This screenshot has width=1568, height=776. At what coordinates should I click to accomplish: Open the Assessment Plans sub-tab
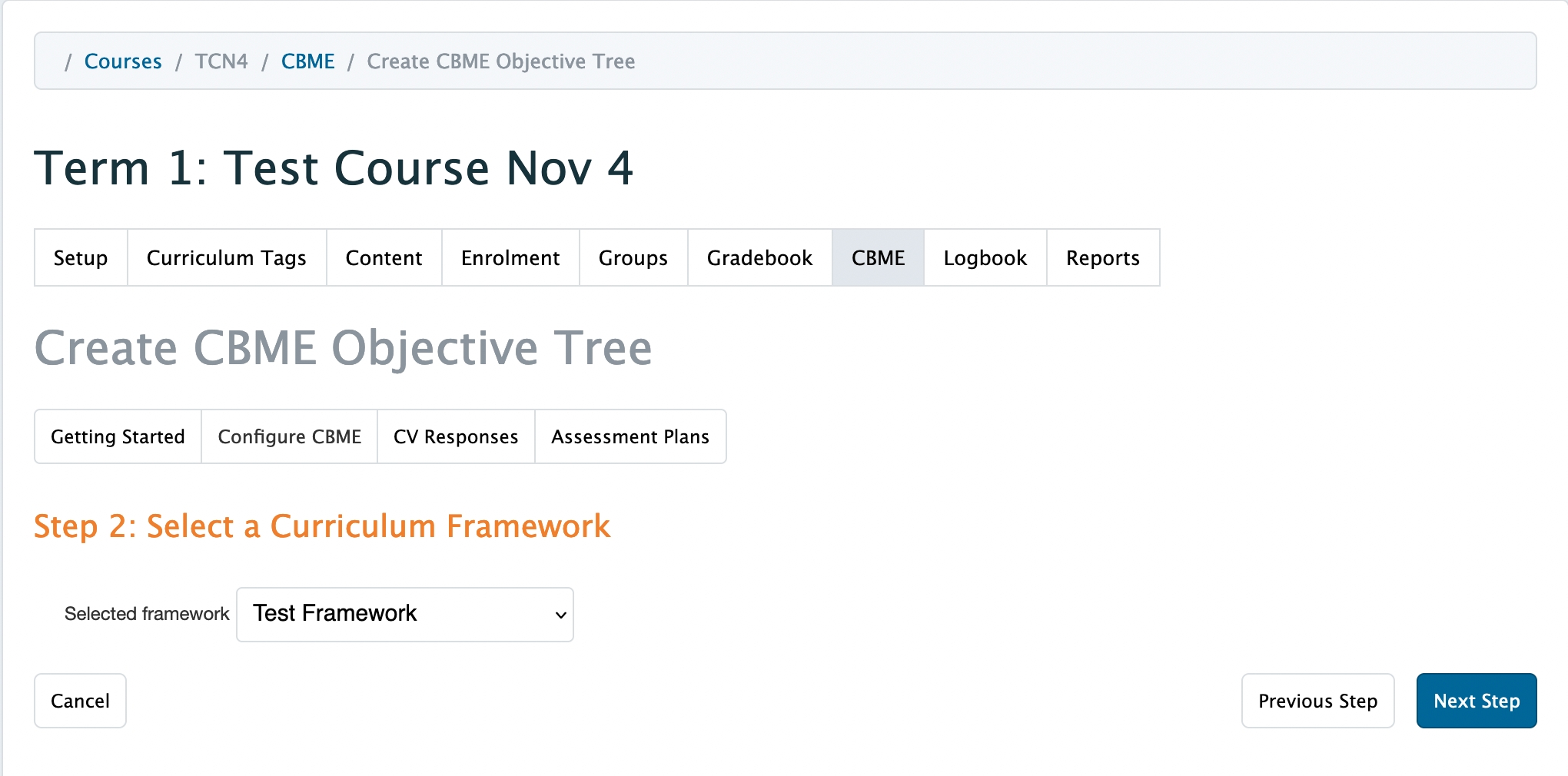630,436
